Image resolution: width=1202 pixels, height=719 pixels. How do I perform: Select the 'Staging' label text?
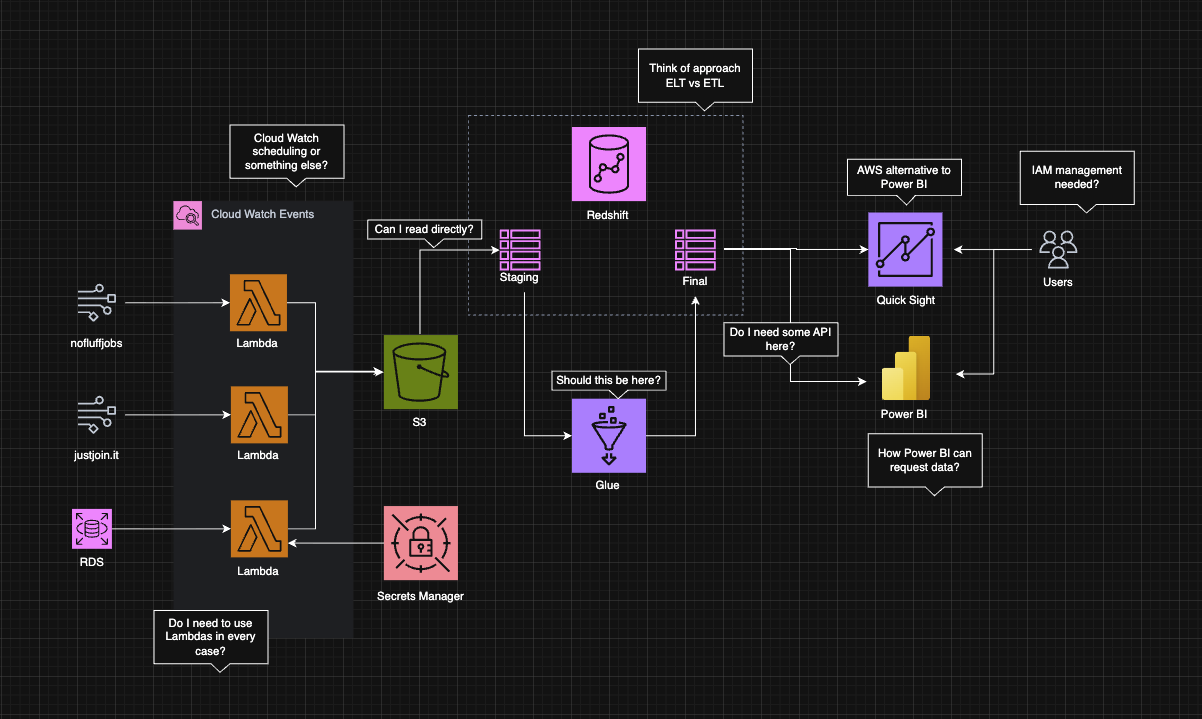(x=519, y=278)
